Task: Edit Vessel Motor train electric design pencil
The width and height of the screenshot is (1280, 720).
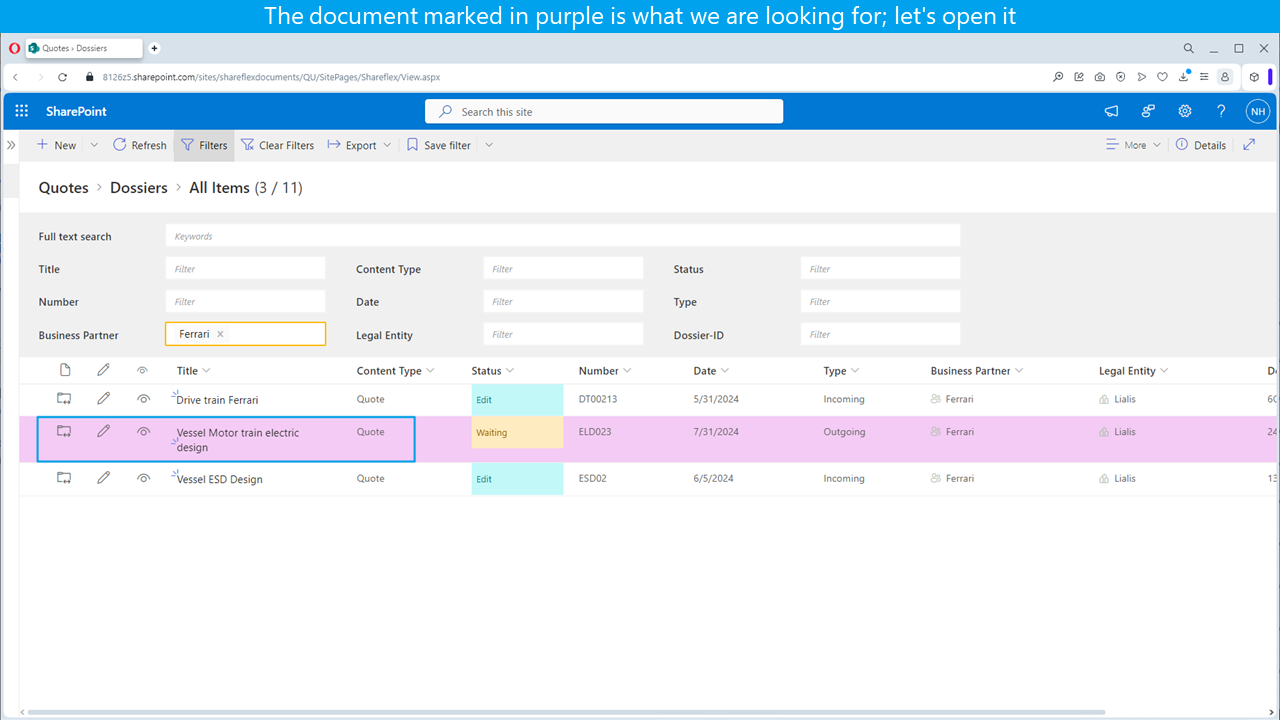Action: coord(104,431)
